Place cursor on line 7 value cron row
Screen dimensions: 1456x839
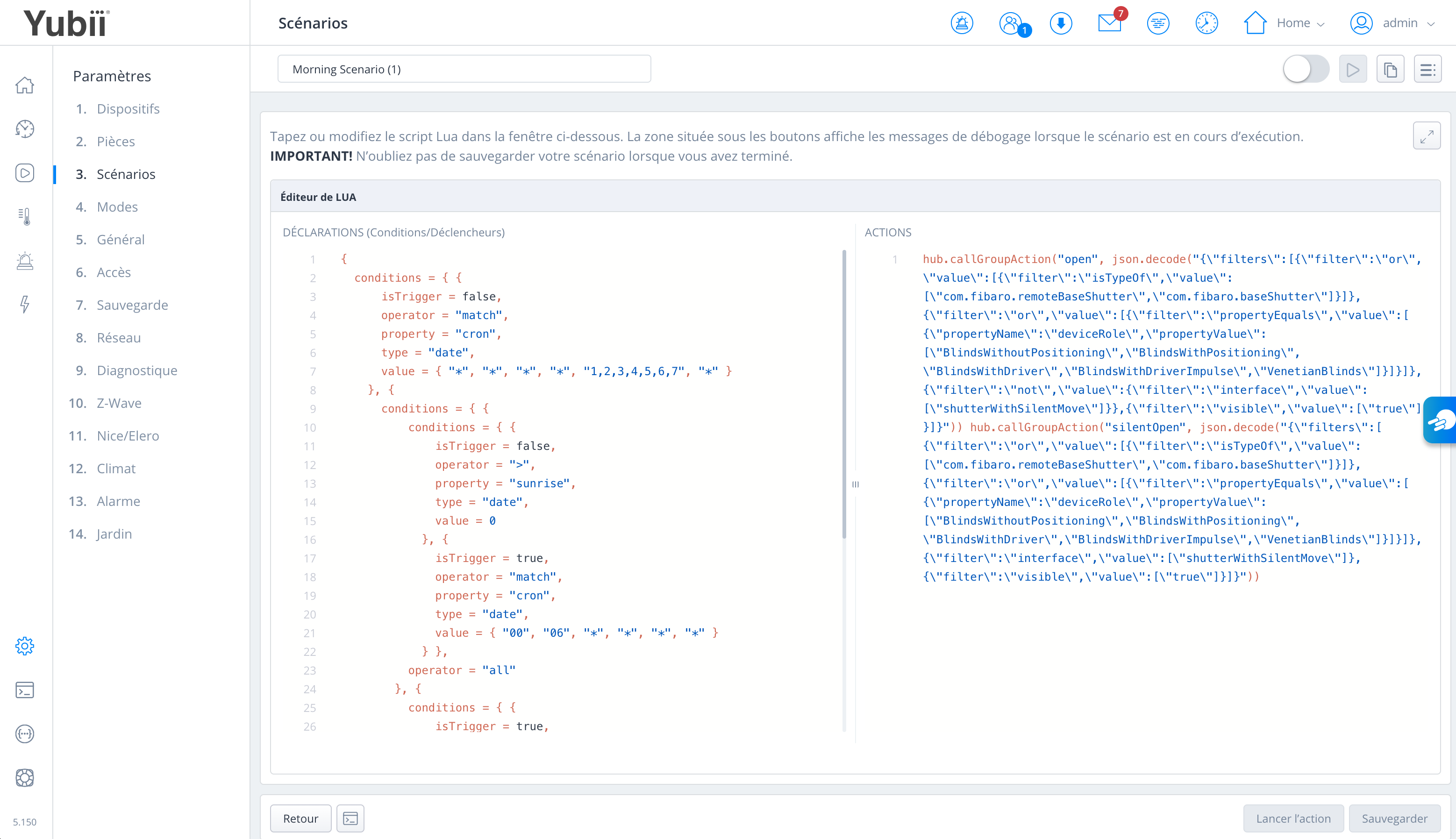click(556, 371)
